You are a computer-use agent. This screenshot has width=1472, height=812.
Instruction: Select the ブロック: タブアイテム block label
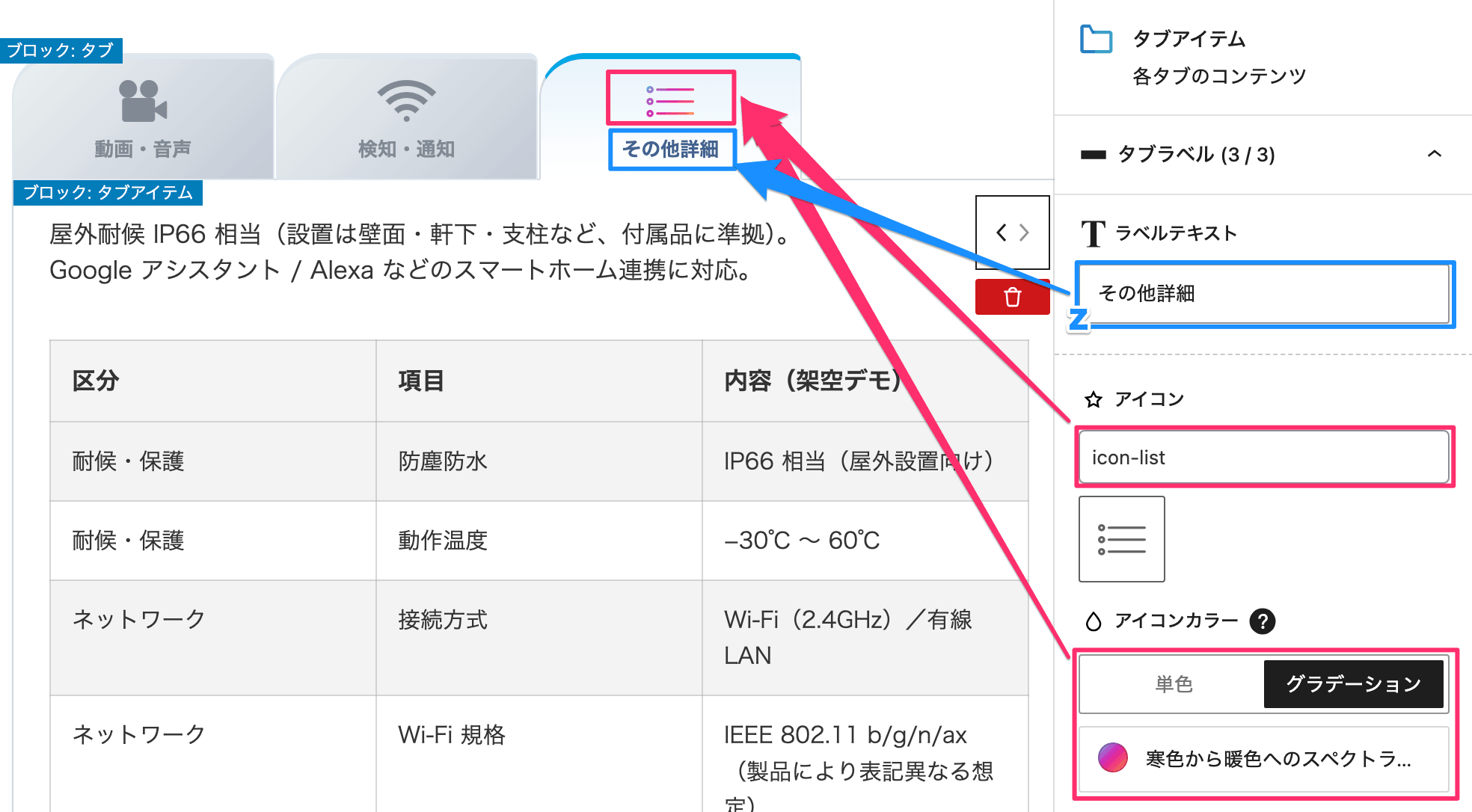[108, 193]
